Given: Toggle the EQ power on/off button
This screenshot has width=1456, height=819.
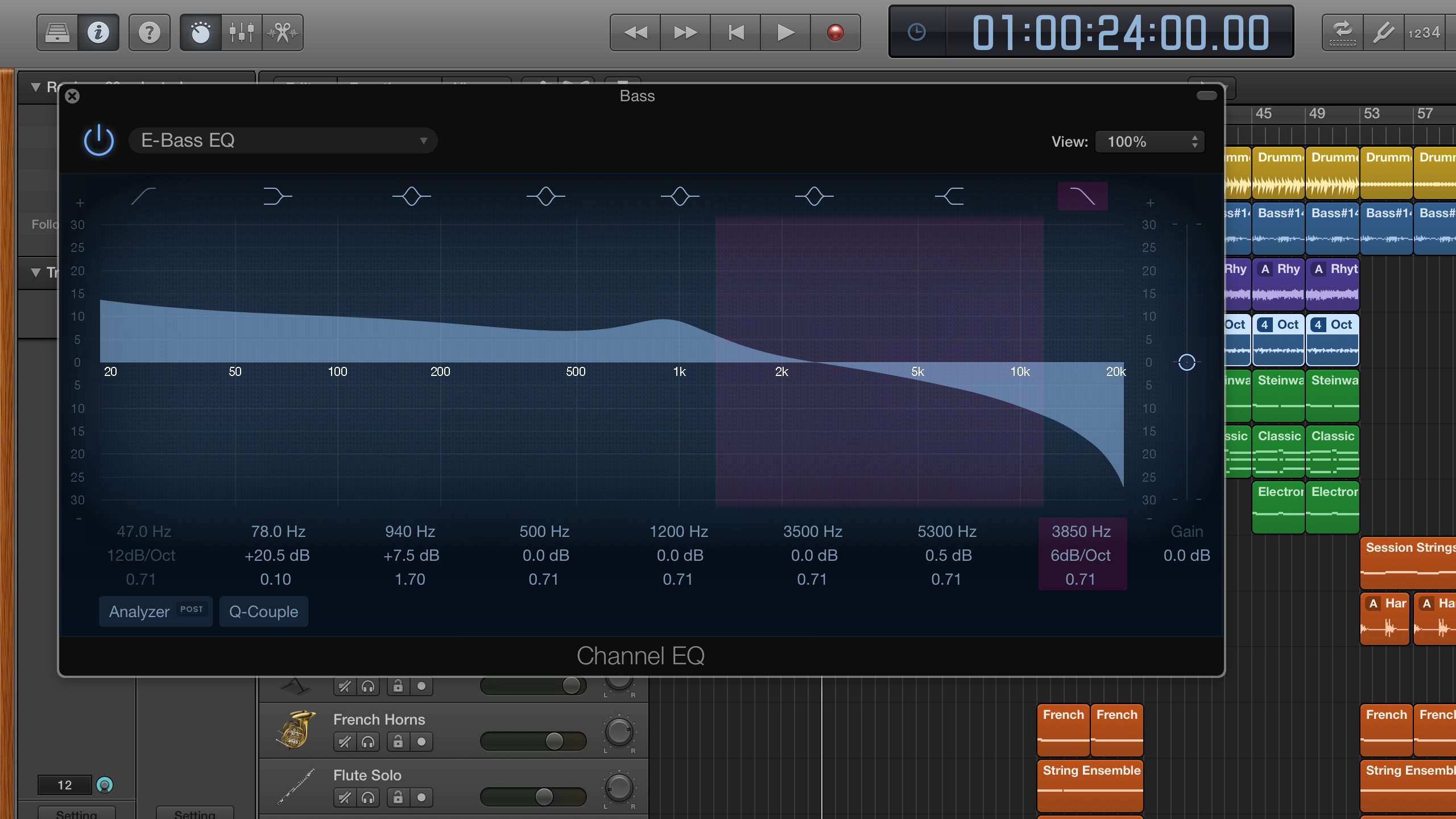Looking at the screenshot, I should point(100,140).
